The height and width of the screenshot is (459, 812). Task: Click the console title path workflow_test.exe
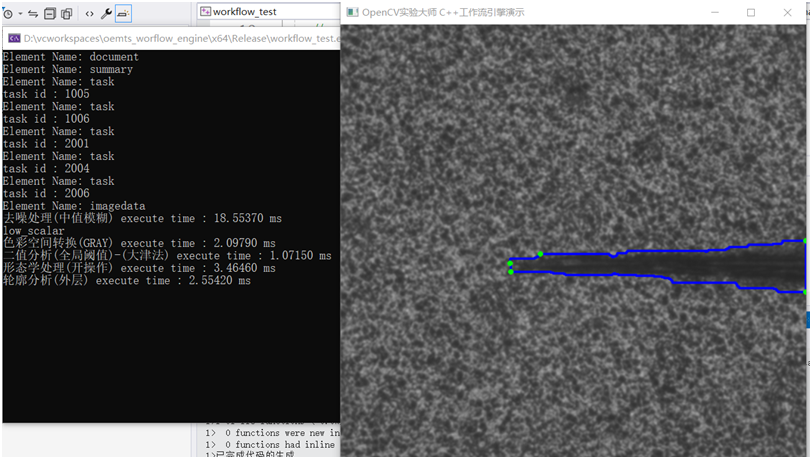pyautogui.click(x=182, y=38)
